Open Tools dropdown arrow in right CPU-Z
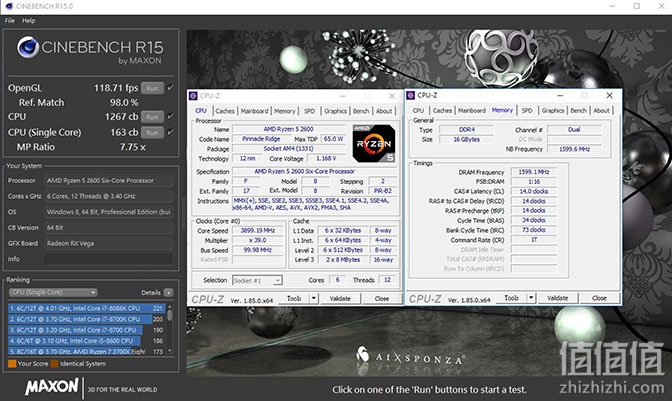The image size is (672, 401). click(x=531, y=298)
